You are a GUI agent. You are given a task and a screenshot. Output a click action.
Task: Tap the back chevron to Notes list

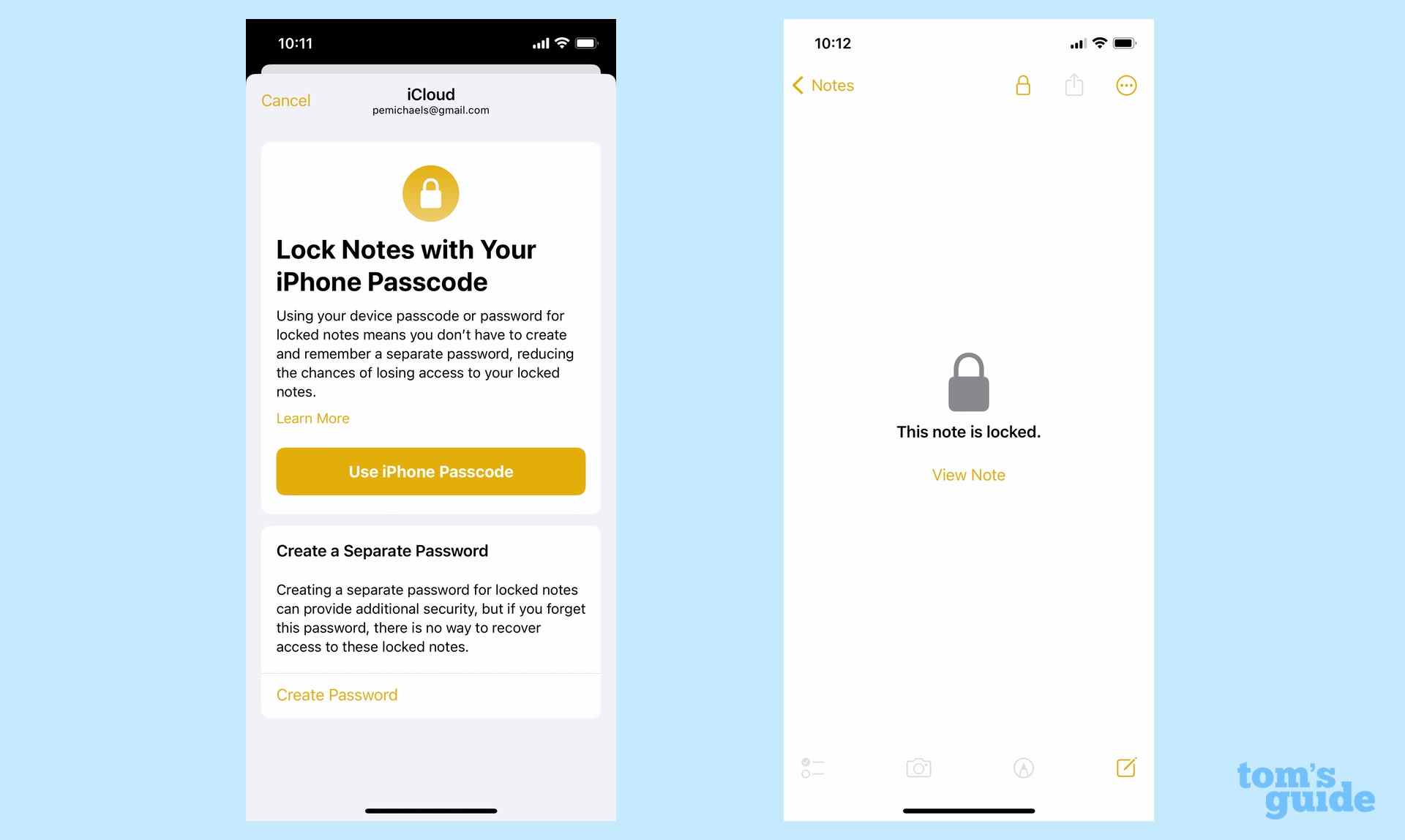798,85
